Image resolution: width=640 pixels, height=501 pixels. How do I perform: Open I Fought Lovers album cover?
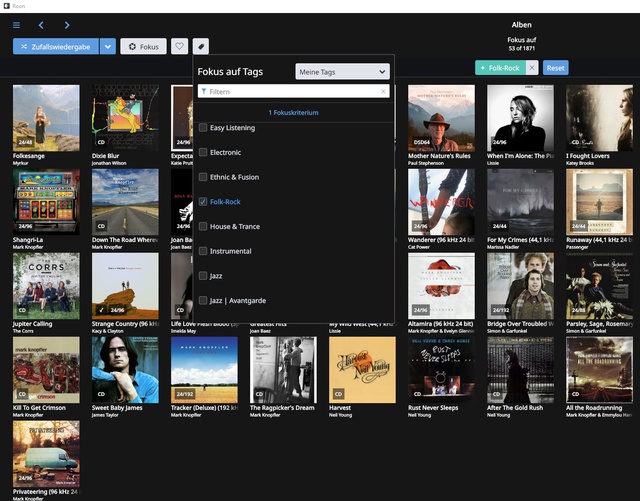pos(600,118)
